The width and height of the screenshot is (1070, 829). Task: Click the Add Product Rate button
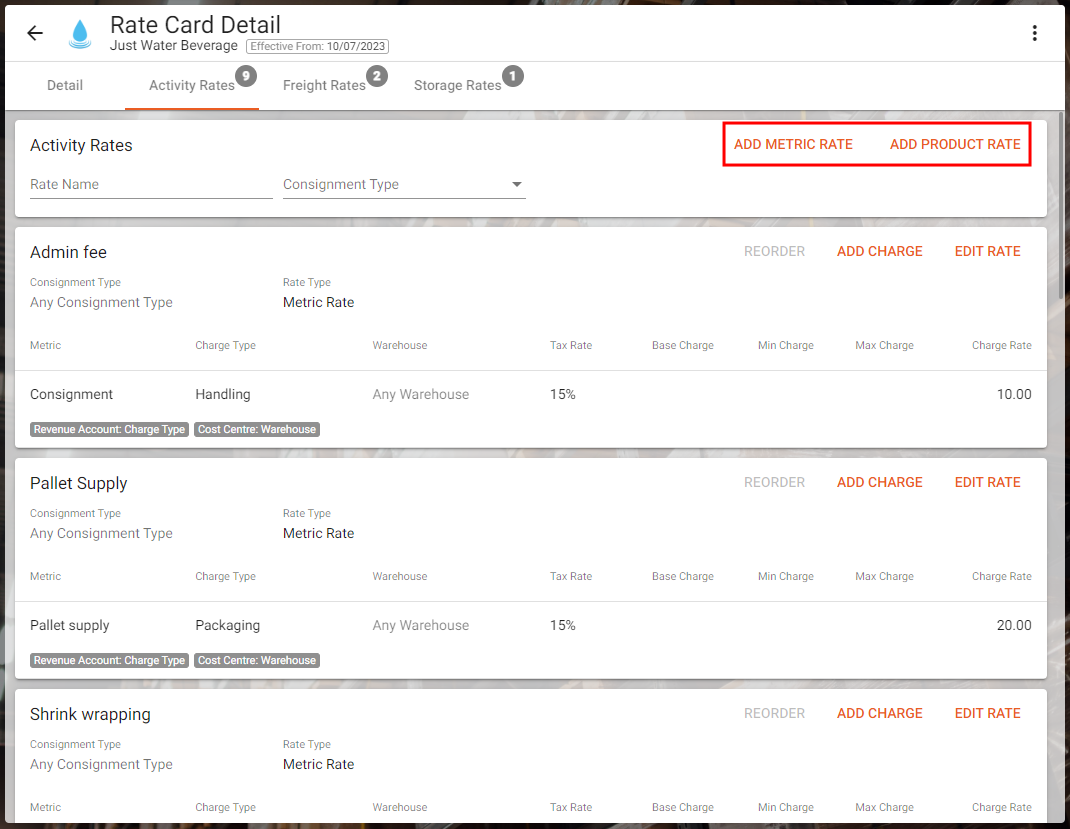click(955, 144)
